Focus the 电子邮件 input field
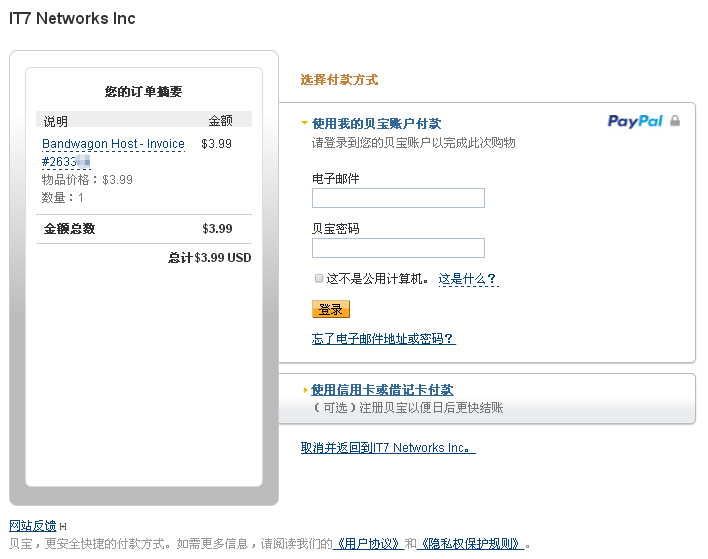This screenshot has width=708, height=559. (x=398, y=198)
